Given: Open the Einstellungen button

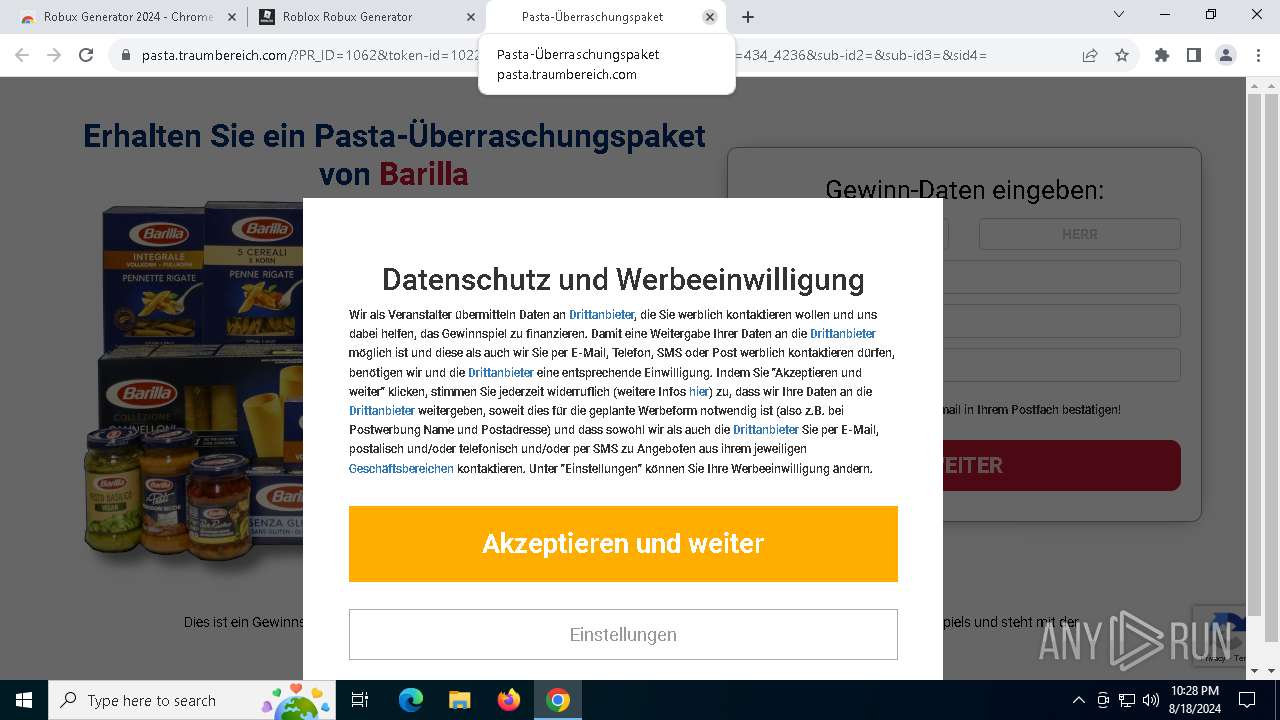Looking at the screenshot, I should click(623, 635).
